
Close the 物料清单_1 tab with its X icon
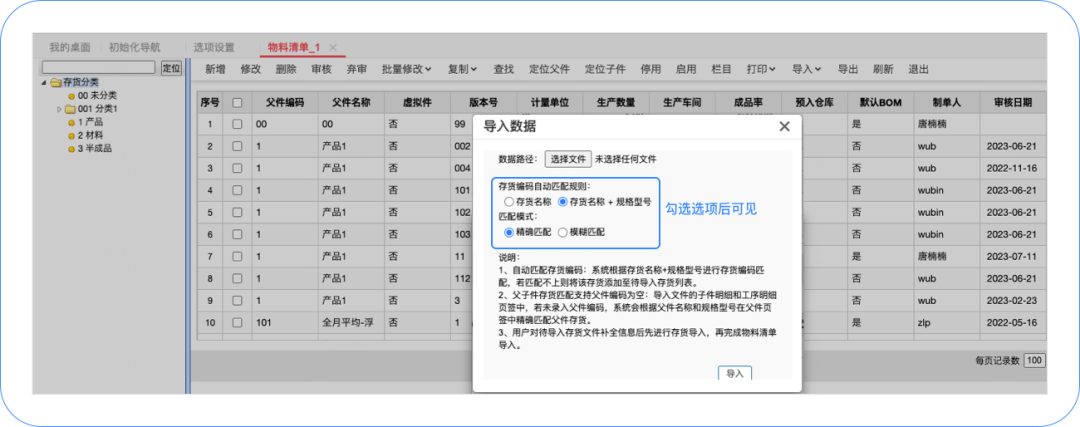333,48
